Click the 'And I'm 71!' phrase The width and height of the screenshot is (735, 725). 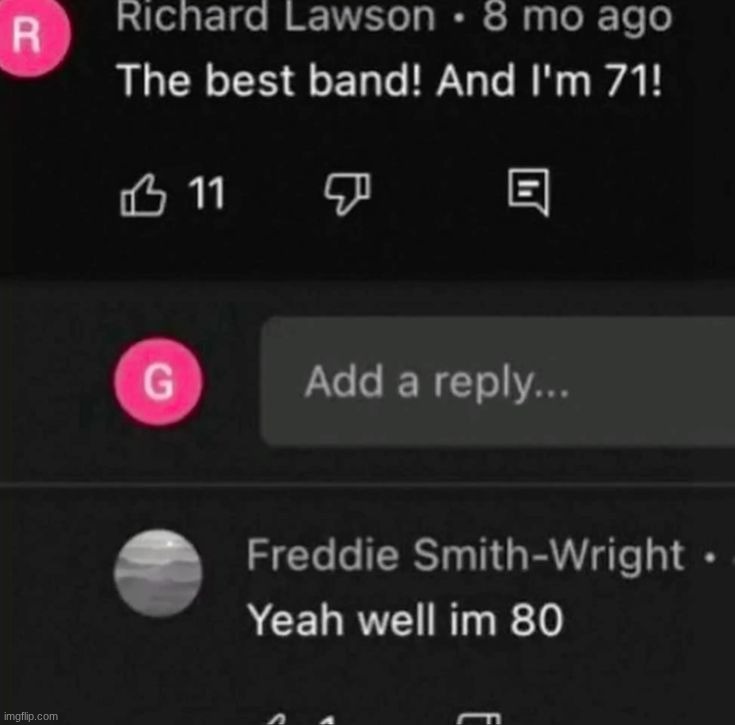pos(549,80)
